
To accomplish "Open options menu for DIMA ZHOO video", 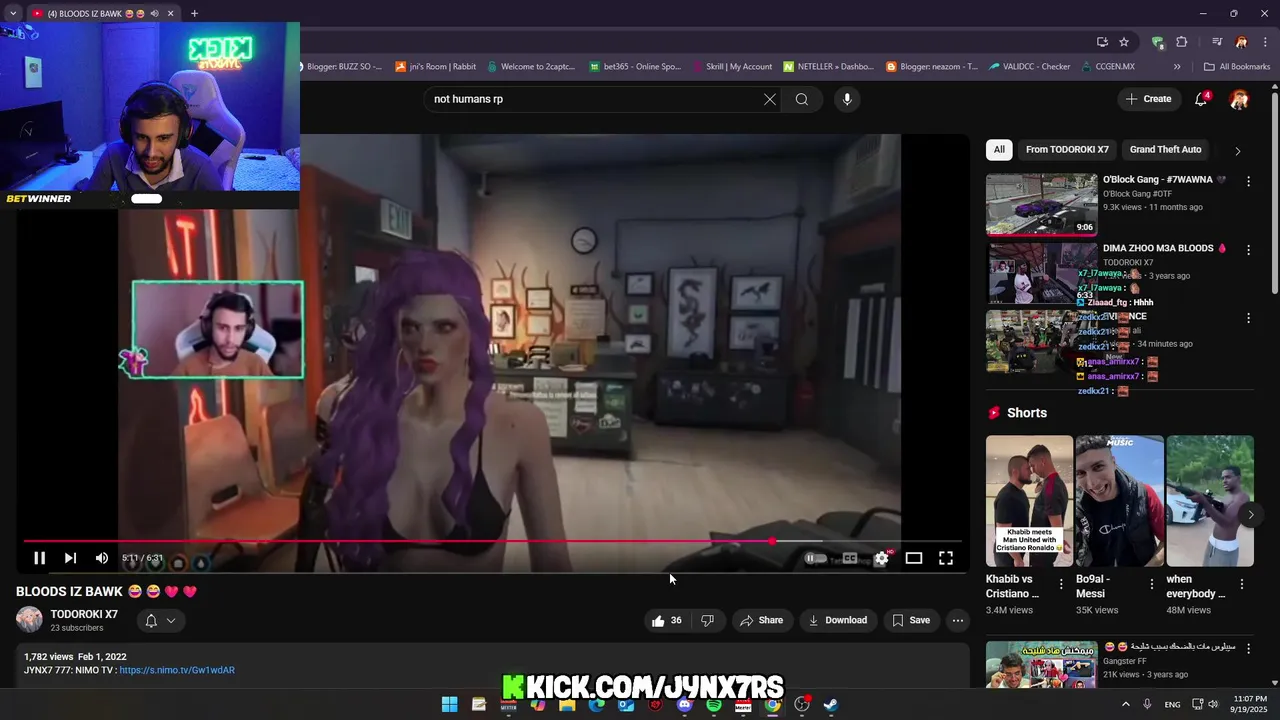I will tap(1248, 250).
